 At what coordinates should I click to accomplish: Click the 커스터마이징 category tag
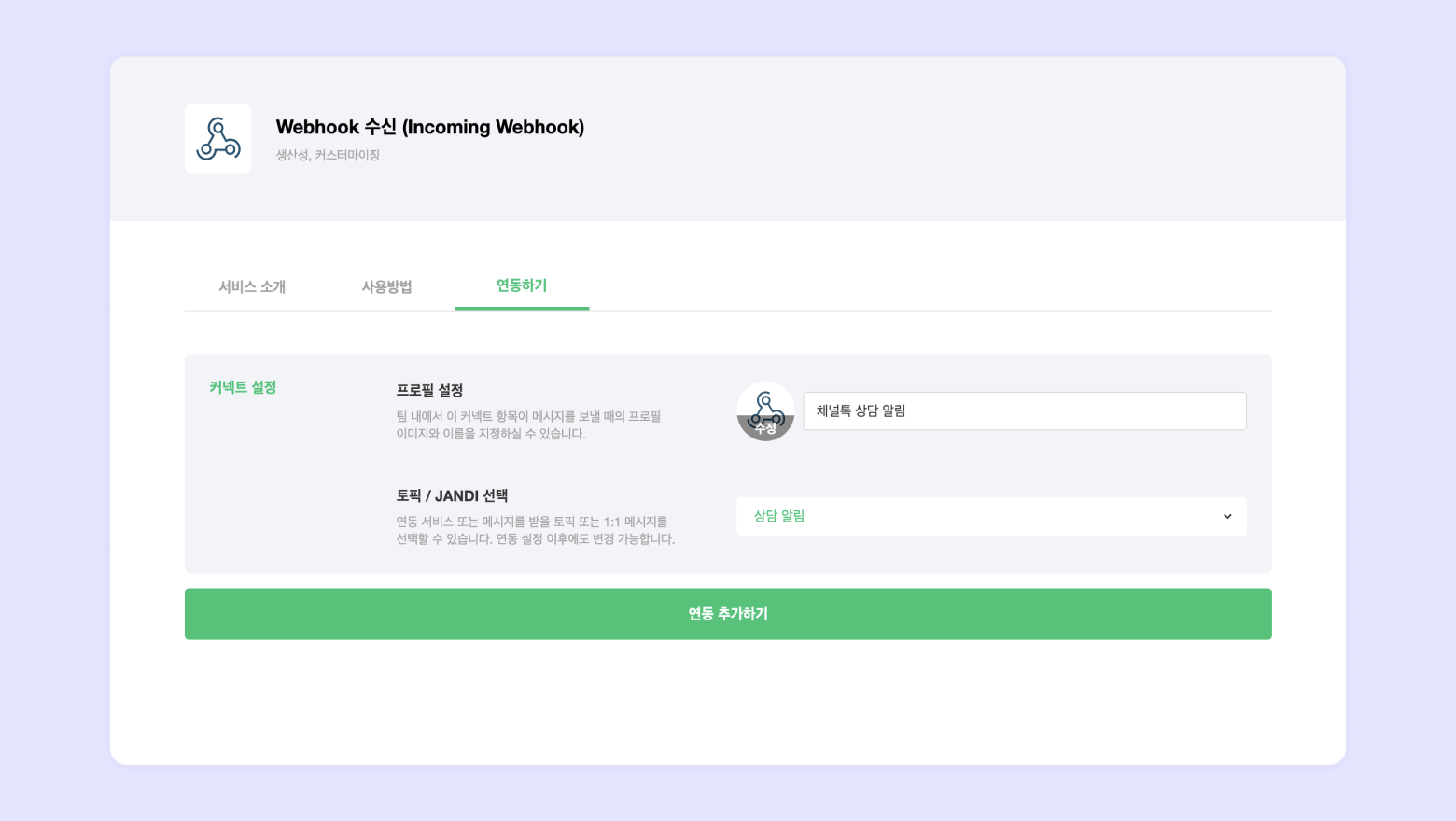(347, 155)
